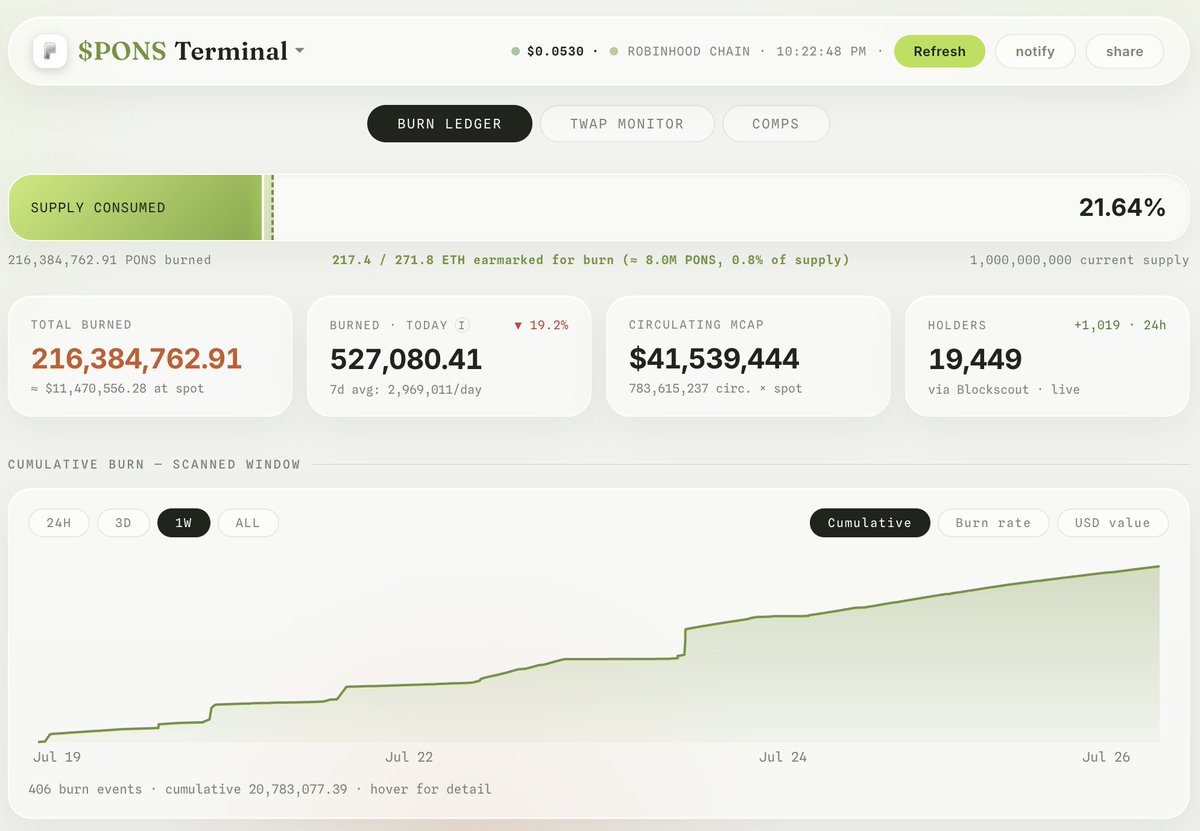The image size is (1200, 831).
Task: Click the Burned Today value 527,080.41
Action: point(406,359)
